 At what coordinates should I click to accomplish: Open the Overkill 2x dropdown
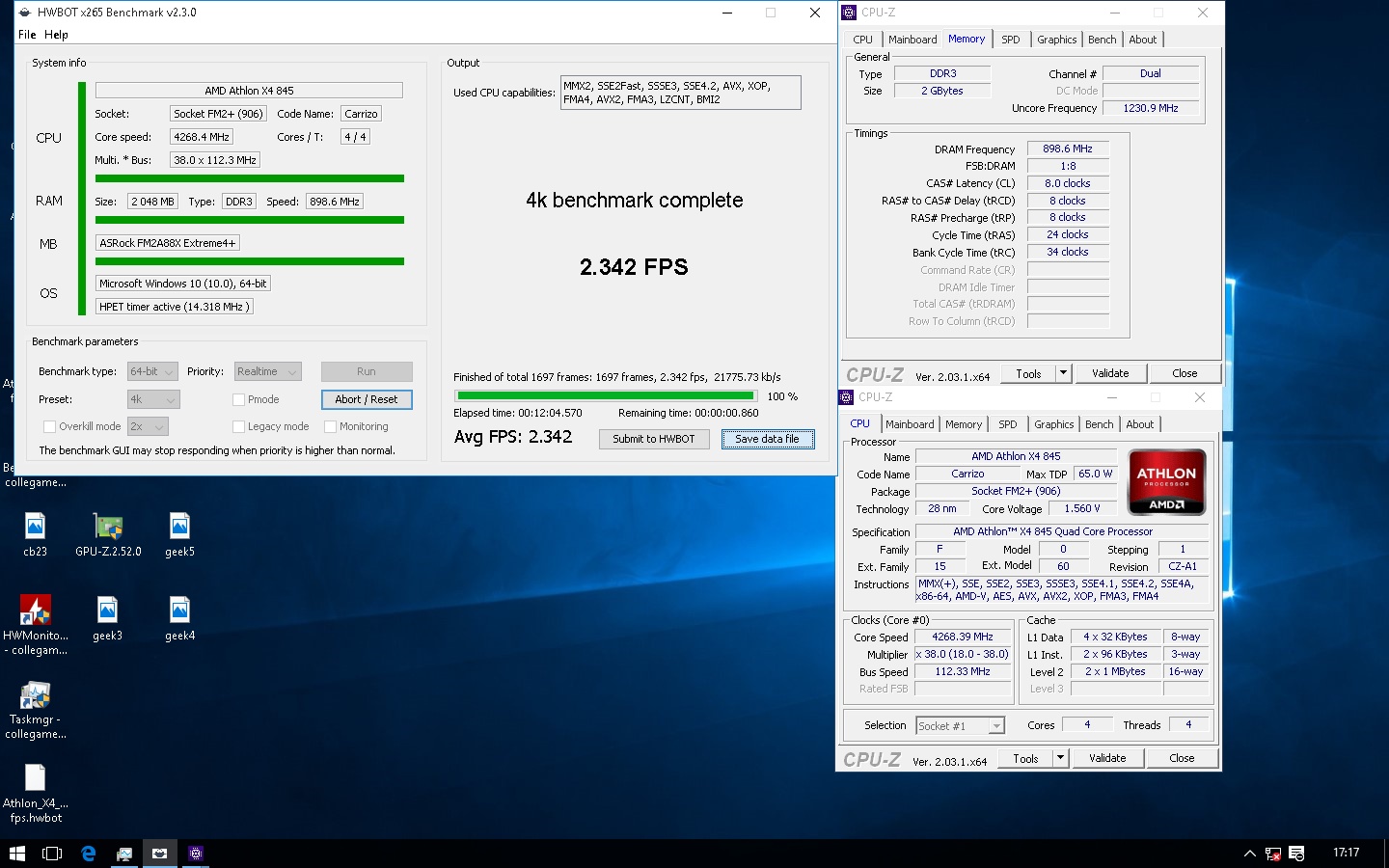pos(148,426)
